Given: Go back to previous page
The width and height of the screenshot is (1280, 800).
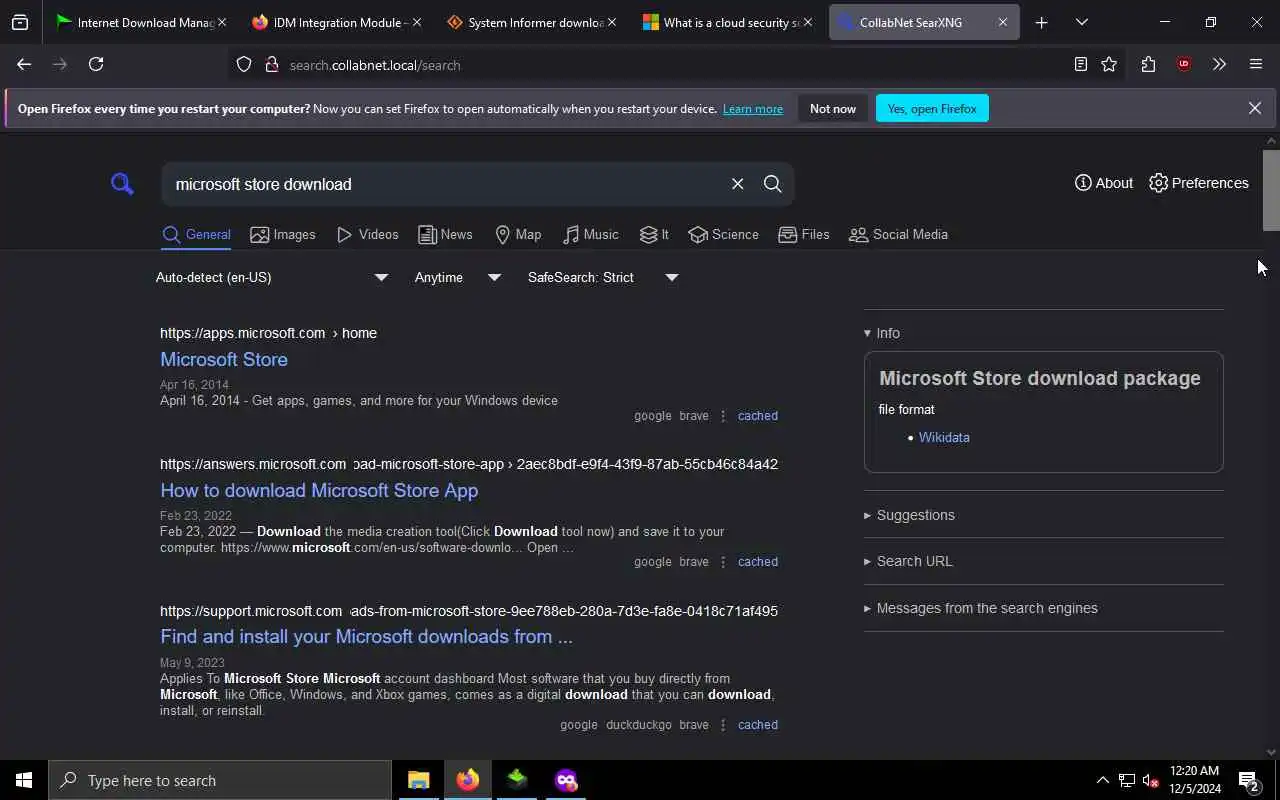Looking at the screenshot, I should point(24,64).
